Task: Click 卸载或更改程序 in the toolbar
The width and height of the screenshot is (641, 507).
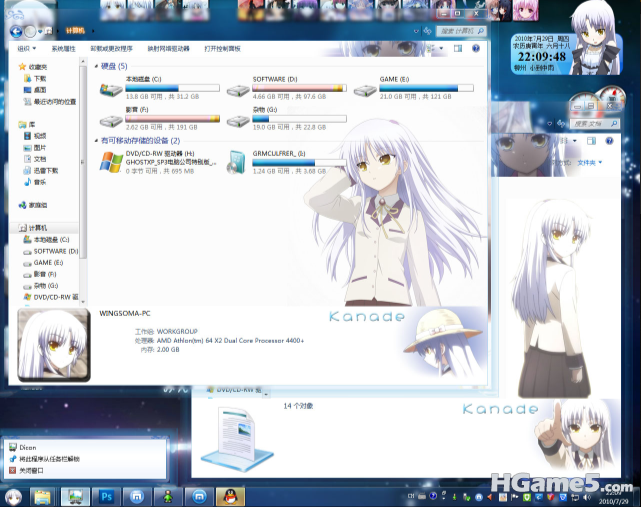Action: point(111,48)
